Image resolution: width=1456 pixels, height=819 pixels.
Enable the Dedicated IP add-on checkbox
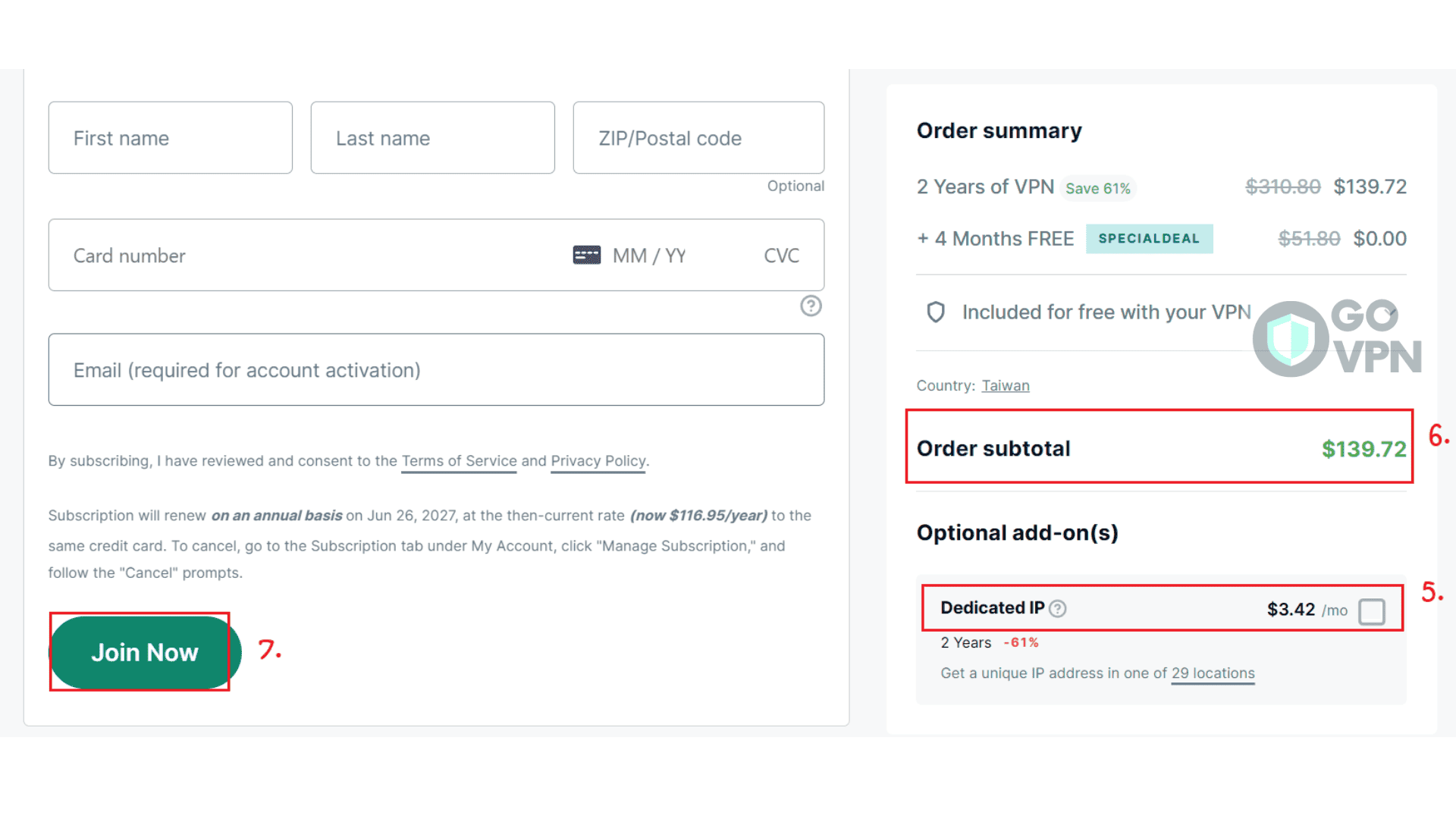click(x=1371, y=611)
